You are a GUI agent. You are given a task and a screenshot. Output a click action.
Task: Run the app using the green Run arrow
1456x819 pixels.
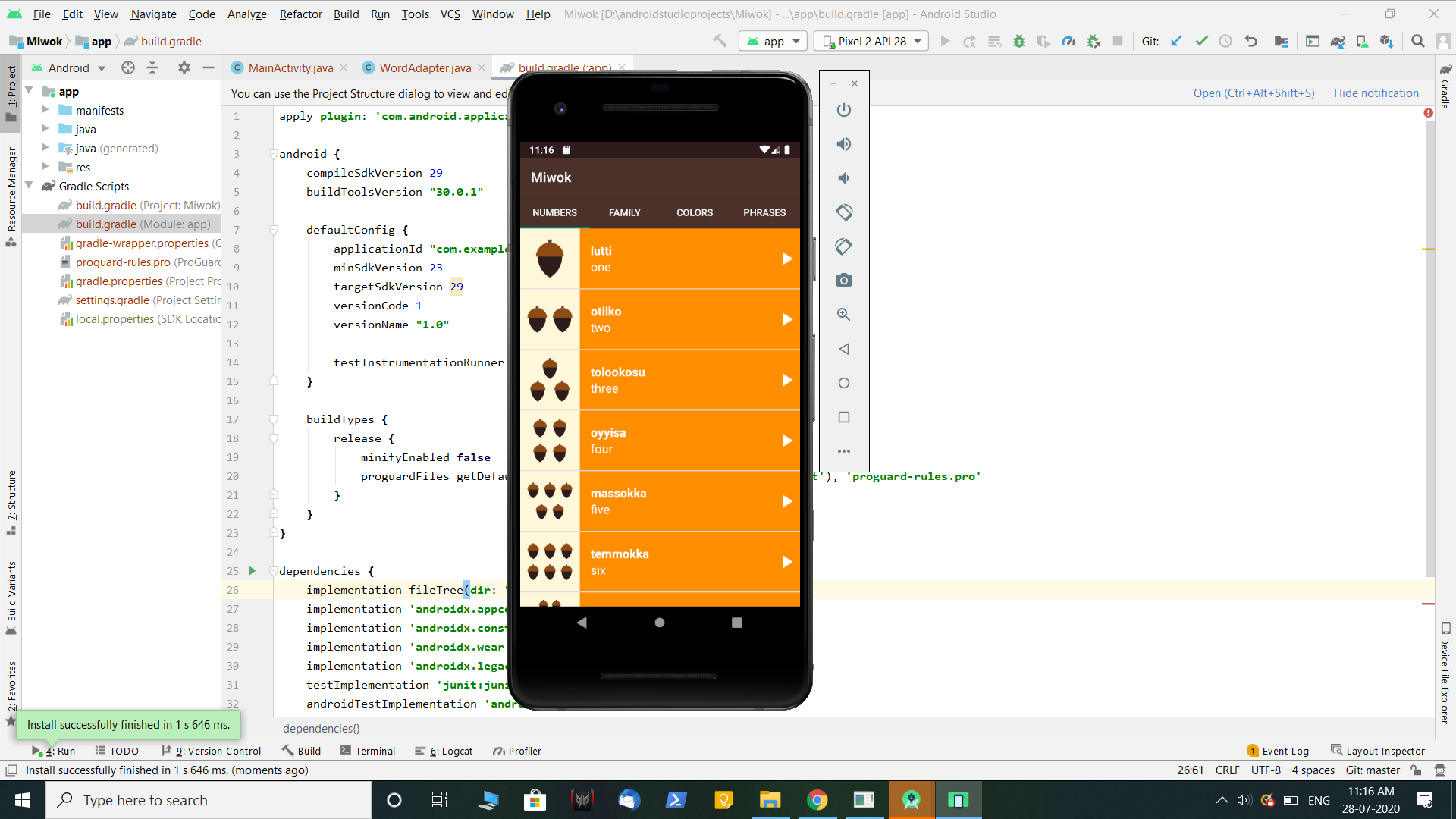pos(945,42)
